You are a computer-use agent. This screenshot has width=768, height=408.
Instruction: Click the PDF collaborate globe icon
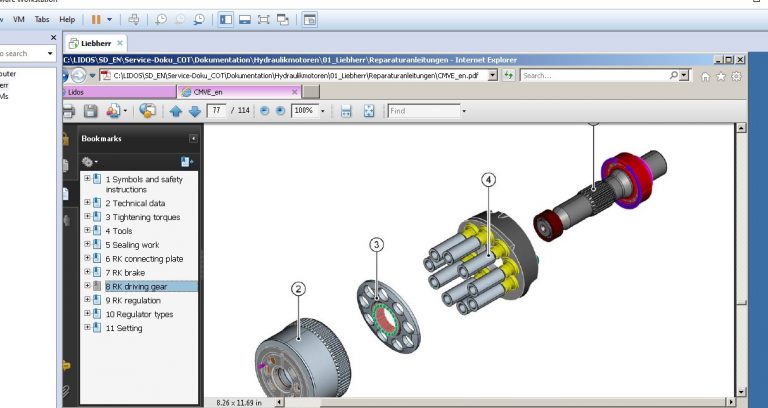(147, 111)
